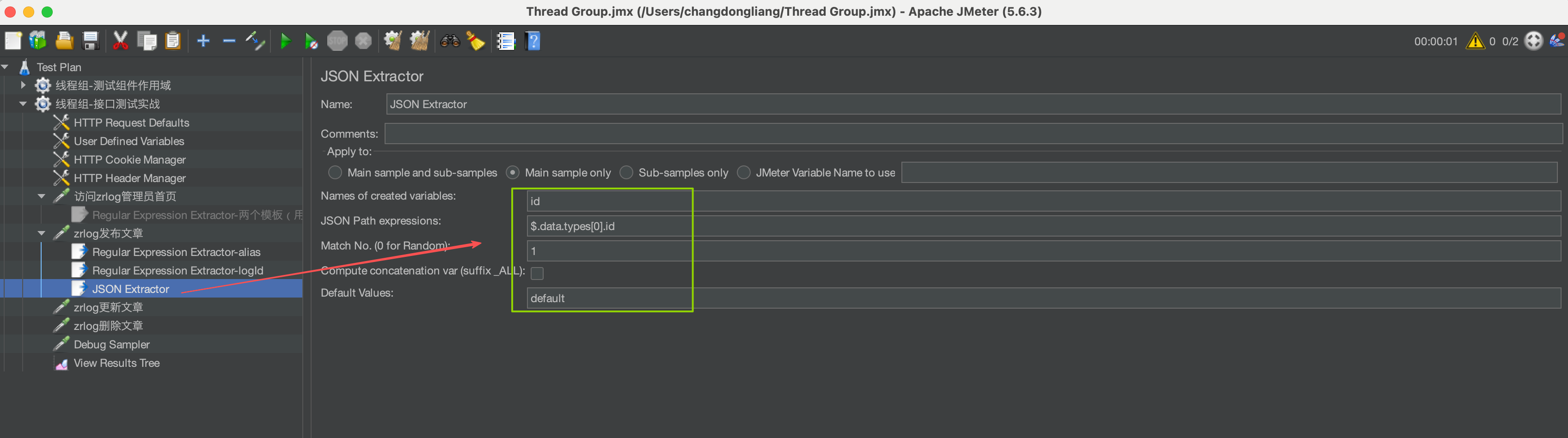Click Names of created variables field
Image resolution: width=1568 pixels, height=438 pixels.
coord(1043,201)
